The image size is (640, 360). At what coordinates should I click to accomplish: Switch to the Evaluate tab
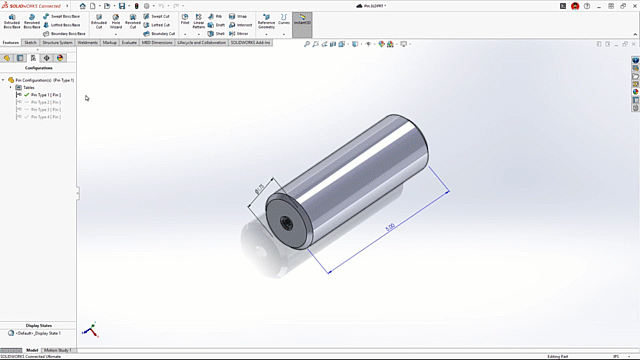coord(129,42)
